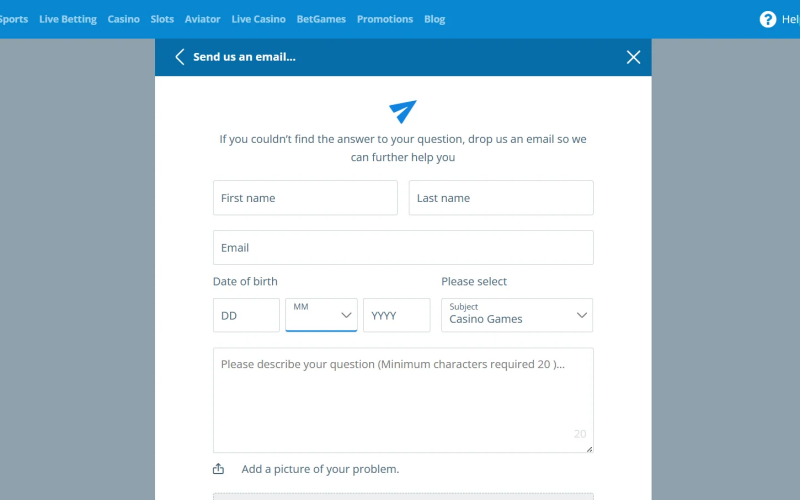Image resolution: width=800 pixels, height=500 pixels.
Task: Click the question description text area
Action: tap(403, 400)
